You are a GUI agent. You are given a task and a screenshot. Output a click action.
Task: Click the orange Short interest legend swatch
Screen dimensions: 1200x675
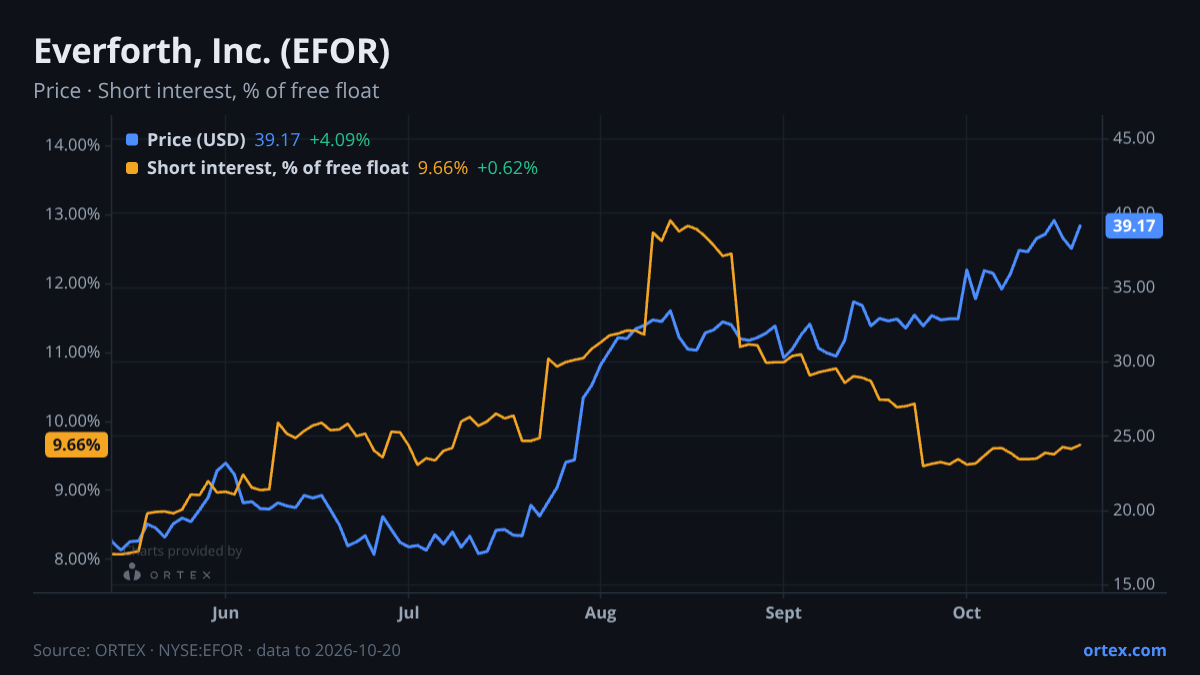(x=132, y=168)
